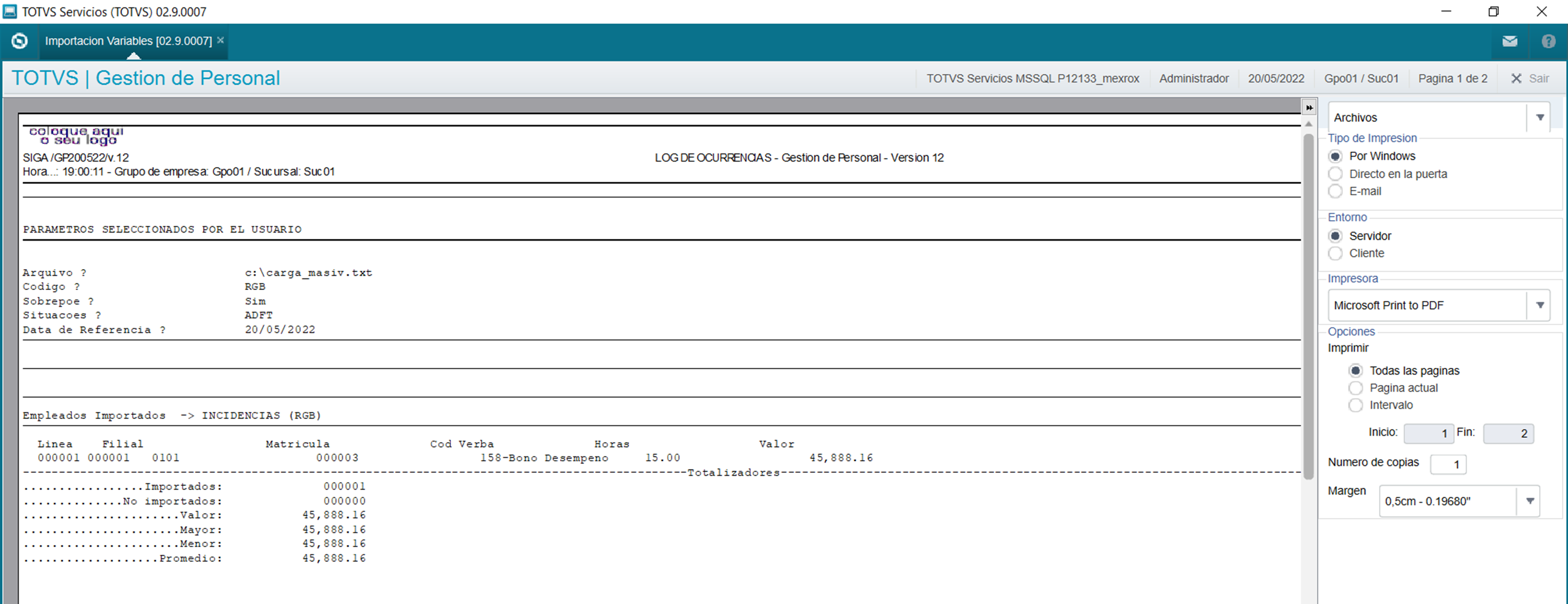1568x604 pixels.
Task: Expand the Margen dropdown arrow
Action: 1530,501
